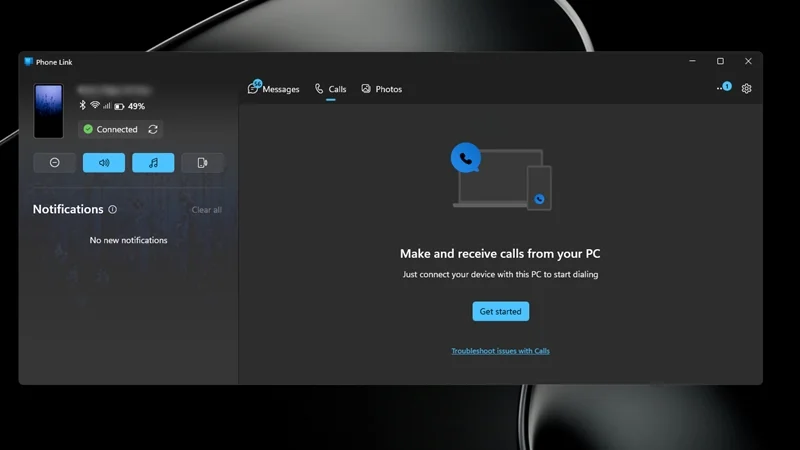
Task: Toggle the audio player music note button
Action: 153,163
